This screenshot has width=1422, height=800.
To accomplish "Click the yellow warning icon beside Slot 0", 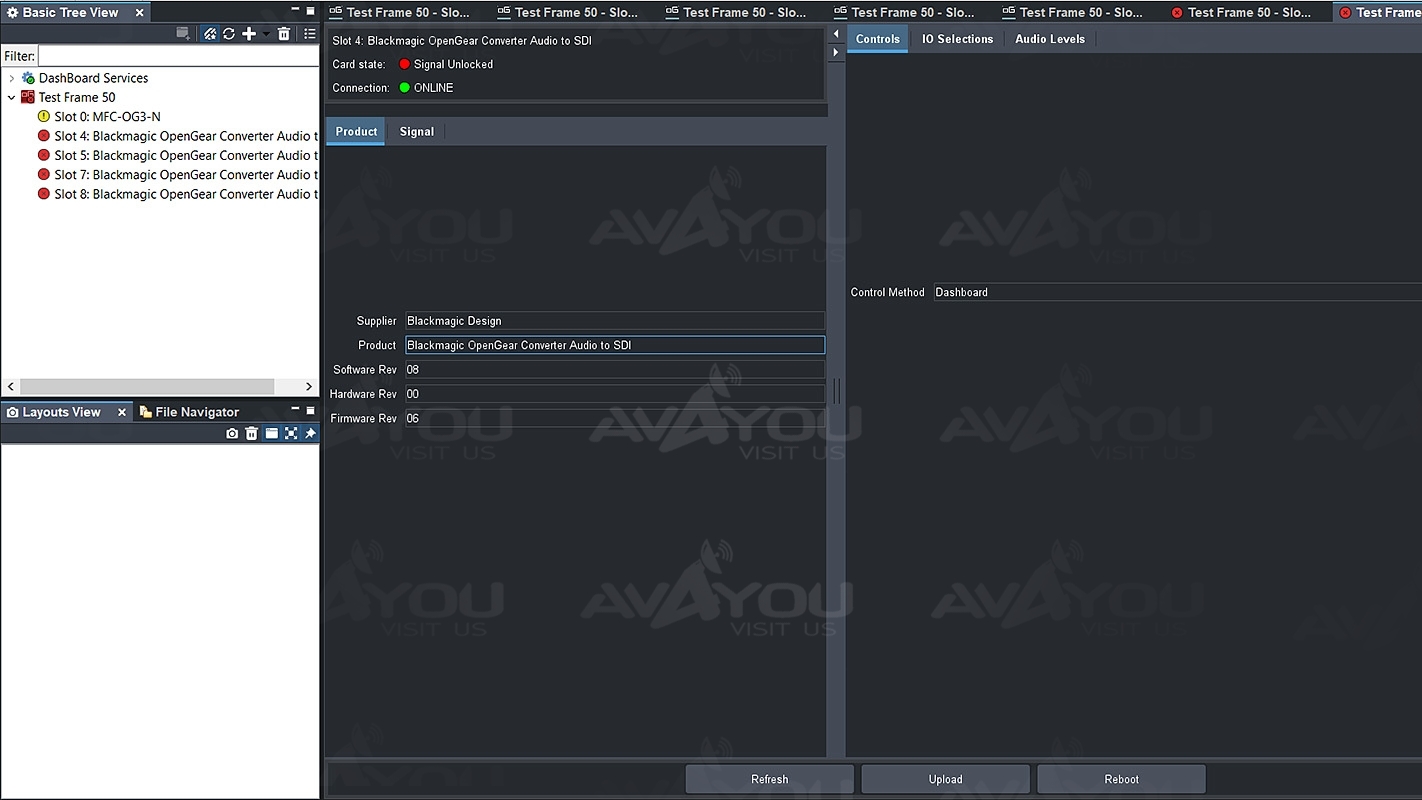I will coord(43,117).
